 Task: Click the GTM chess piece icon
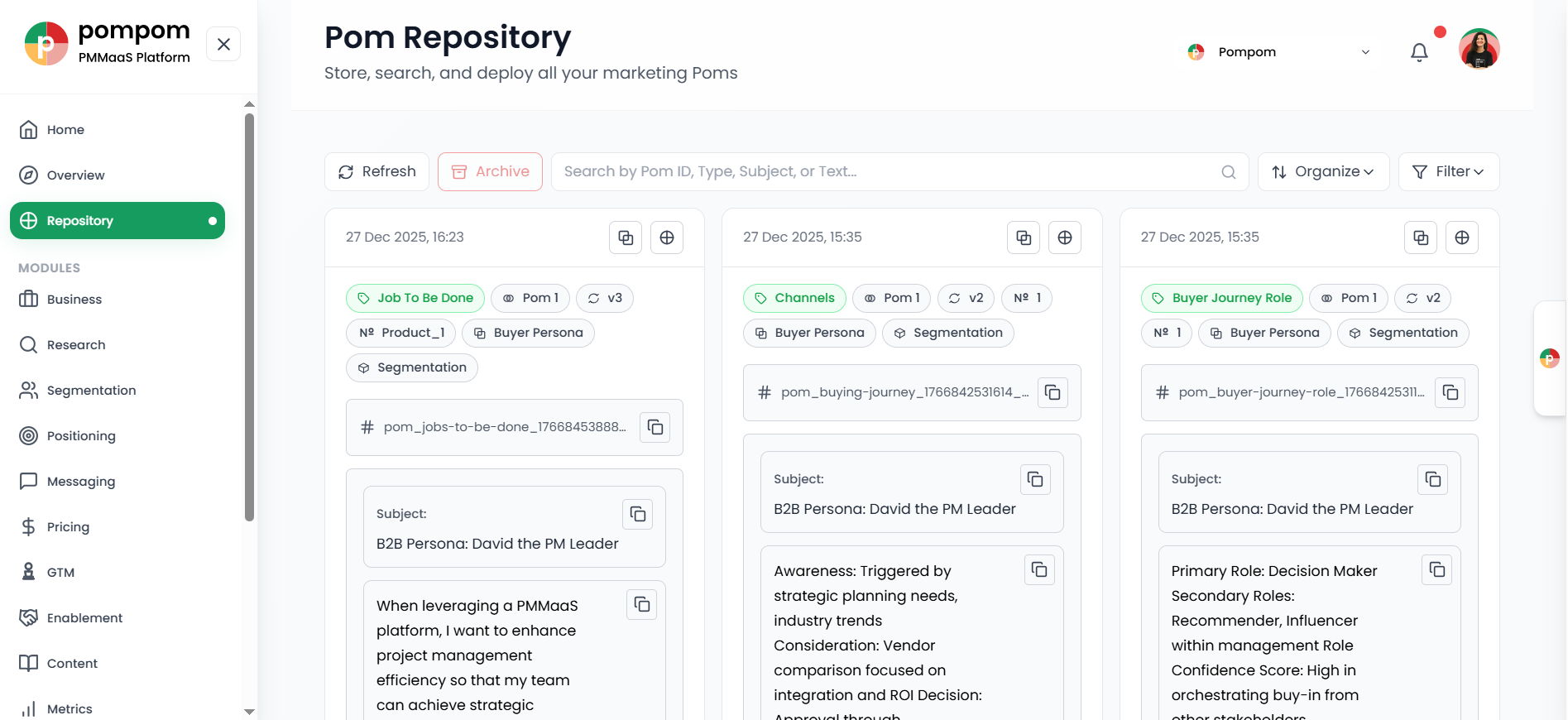(29, 573)
